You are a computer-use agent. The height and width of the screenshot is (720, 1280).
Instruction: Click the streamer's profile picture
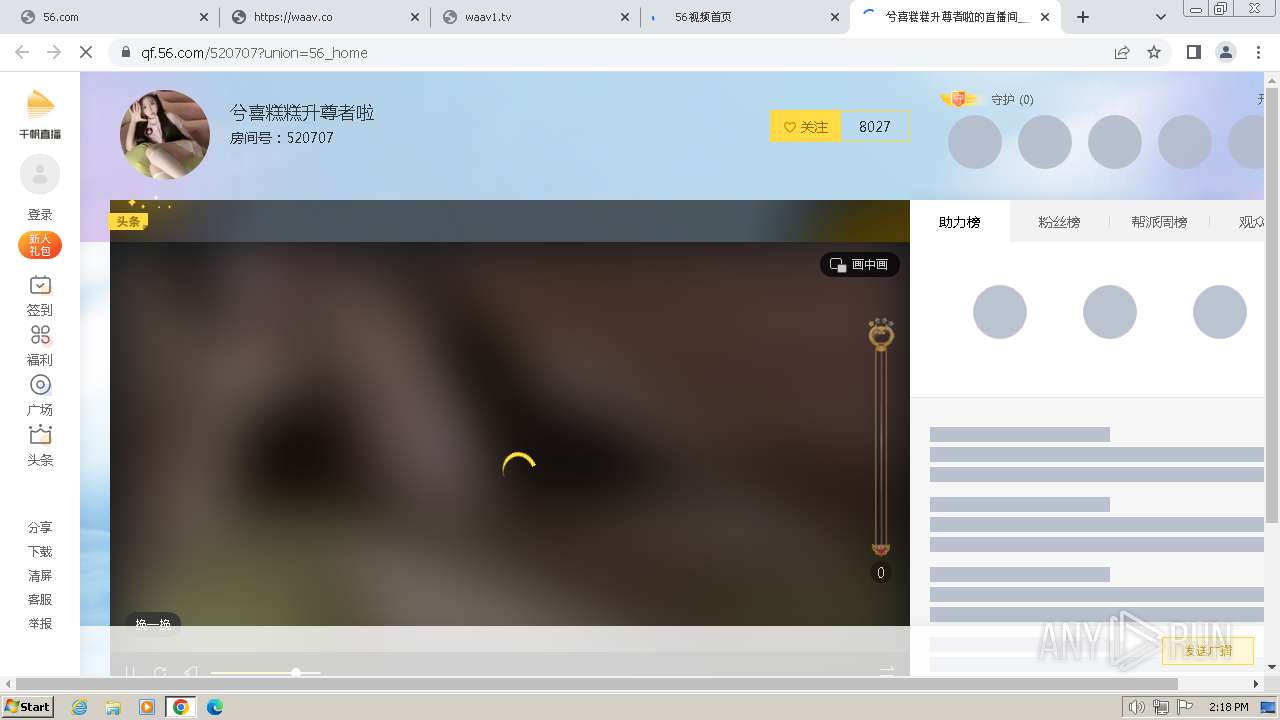(165, 135)
